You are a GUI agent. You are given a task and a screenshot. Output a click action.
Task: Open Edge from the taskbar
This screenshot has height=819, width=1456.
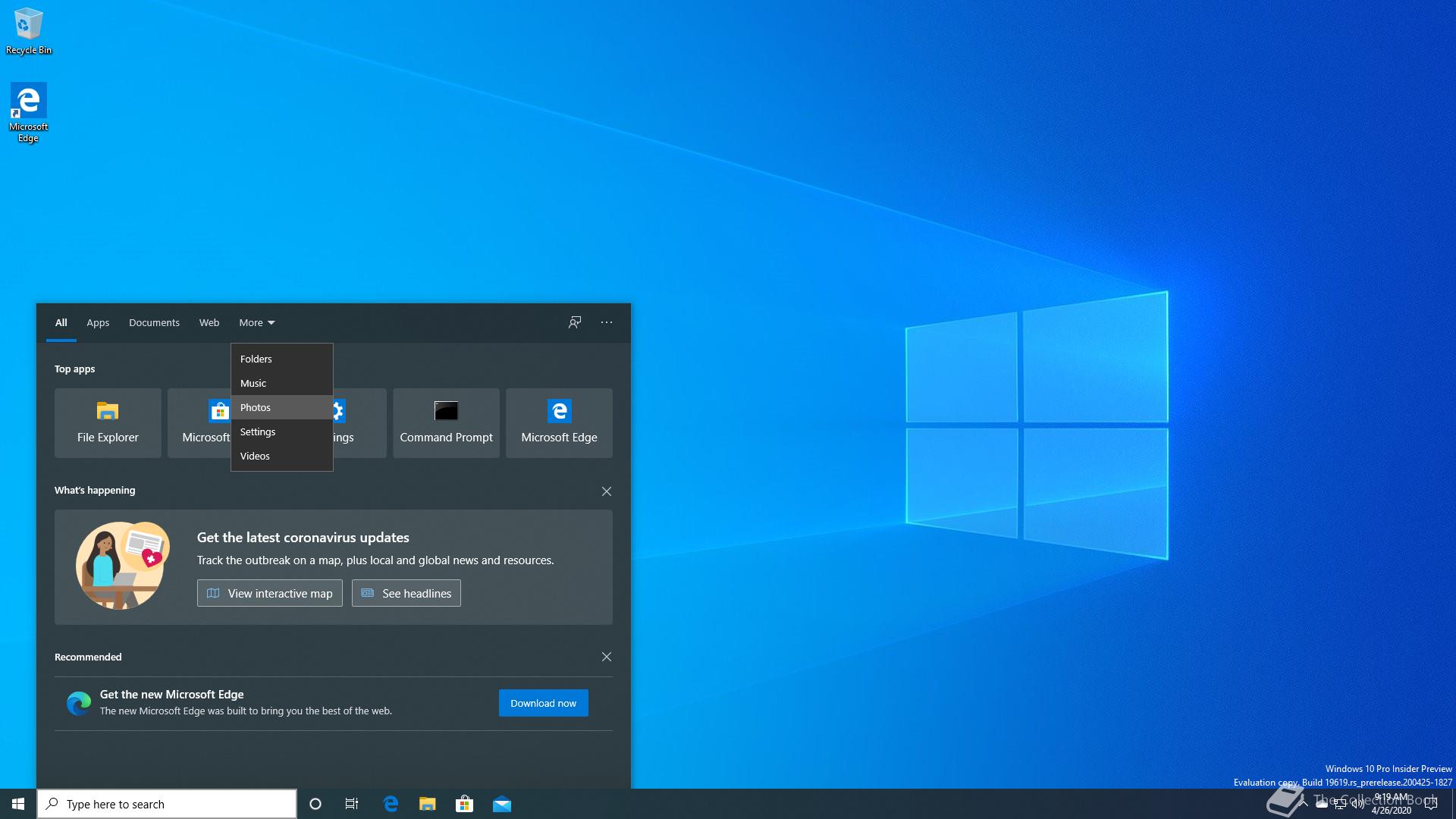click(x=391, y=804)
